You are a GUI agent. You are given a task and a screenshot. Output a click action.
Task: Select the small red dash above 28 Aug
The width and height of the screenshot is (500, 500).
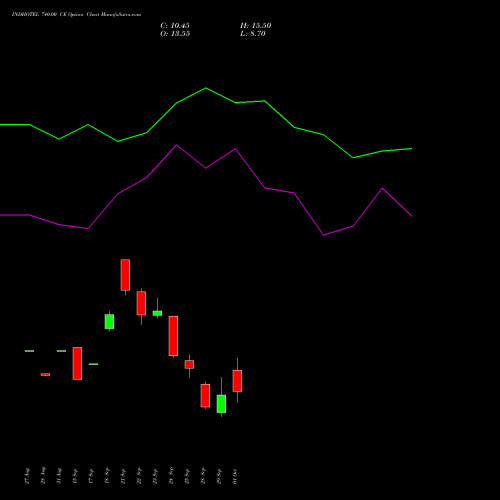tap(45, 375)
